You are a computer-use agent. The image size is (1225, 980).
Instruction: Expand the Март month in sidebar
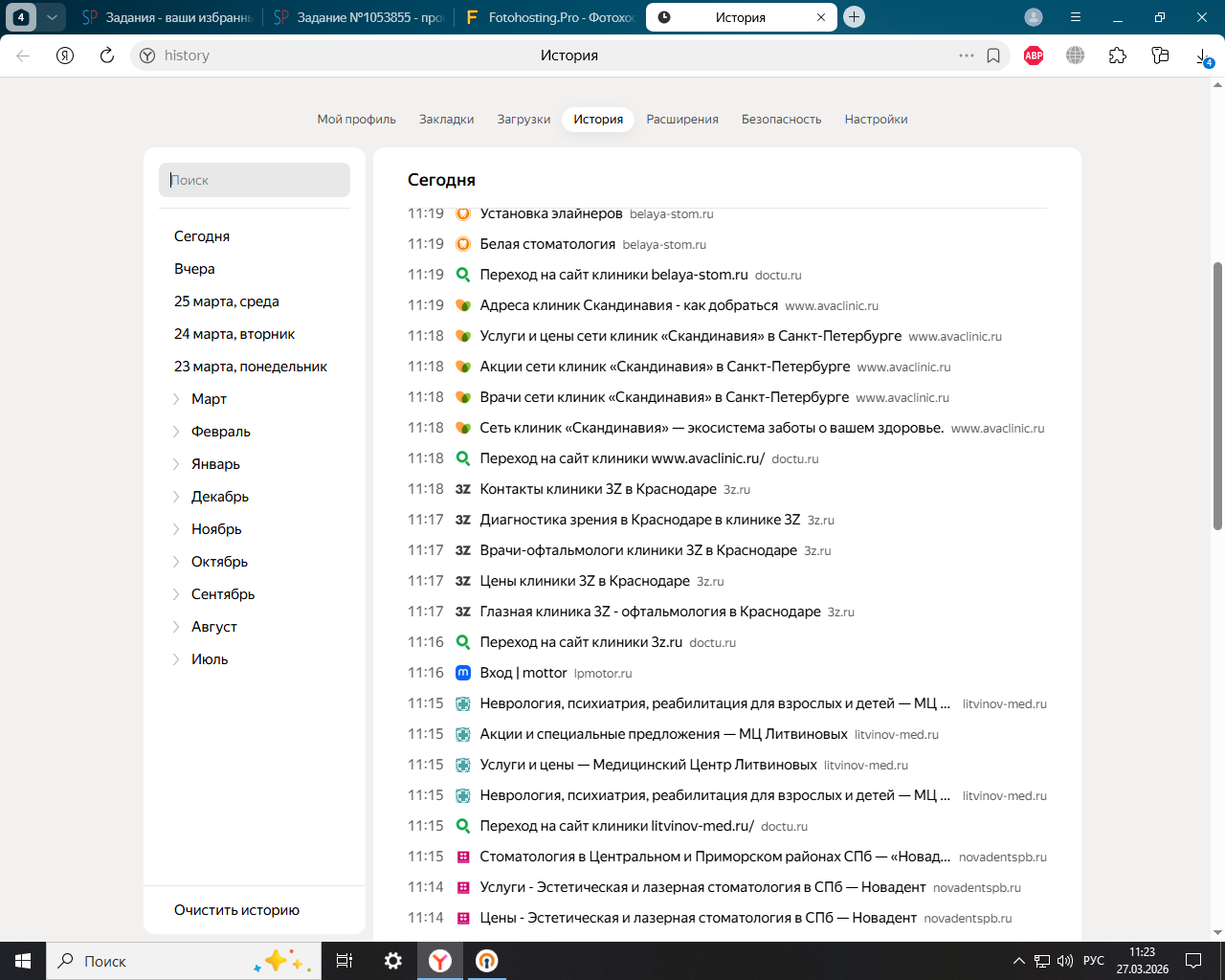[x=176, y=399]
